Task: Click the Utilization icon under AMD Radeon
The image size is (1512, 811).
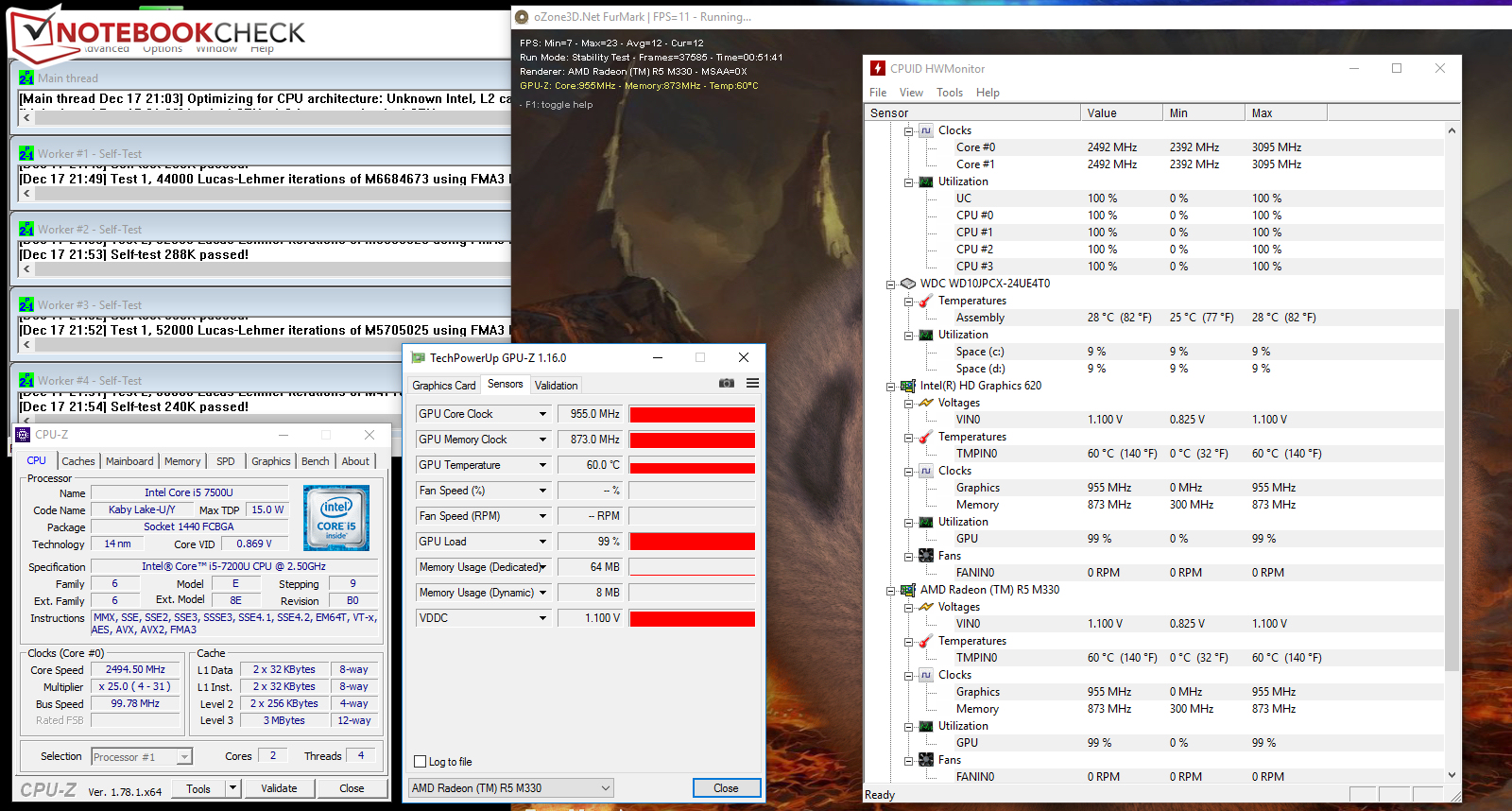Action: (926, 726)
